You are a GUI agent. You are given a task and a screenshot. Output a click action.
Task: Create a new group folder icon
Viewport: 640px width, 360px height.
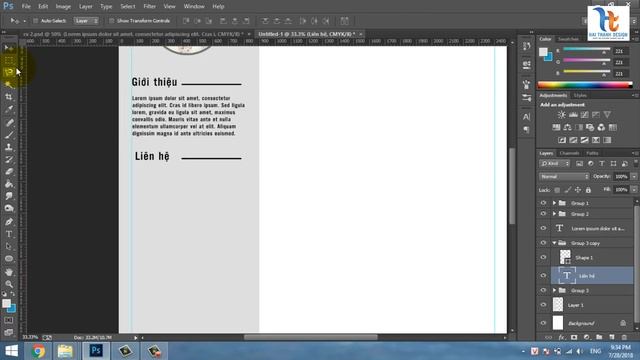pyautogui.click(x=599, y=337)
